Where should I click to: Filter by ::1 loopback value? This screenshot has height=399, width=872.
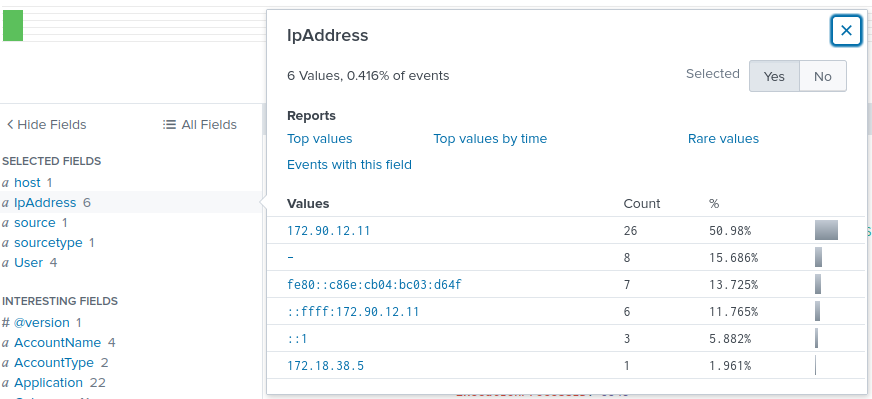coord(297,339)
